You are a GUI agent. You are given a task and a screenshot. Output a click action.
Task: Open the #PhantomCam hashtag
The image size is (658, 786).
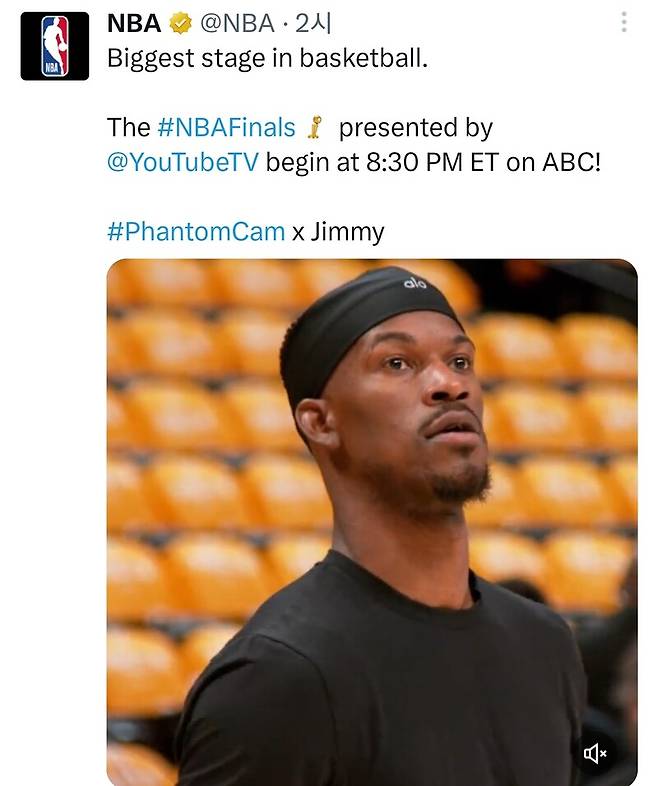click(196, 232)
